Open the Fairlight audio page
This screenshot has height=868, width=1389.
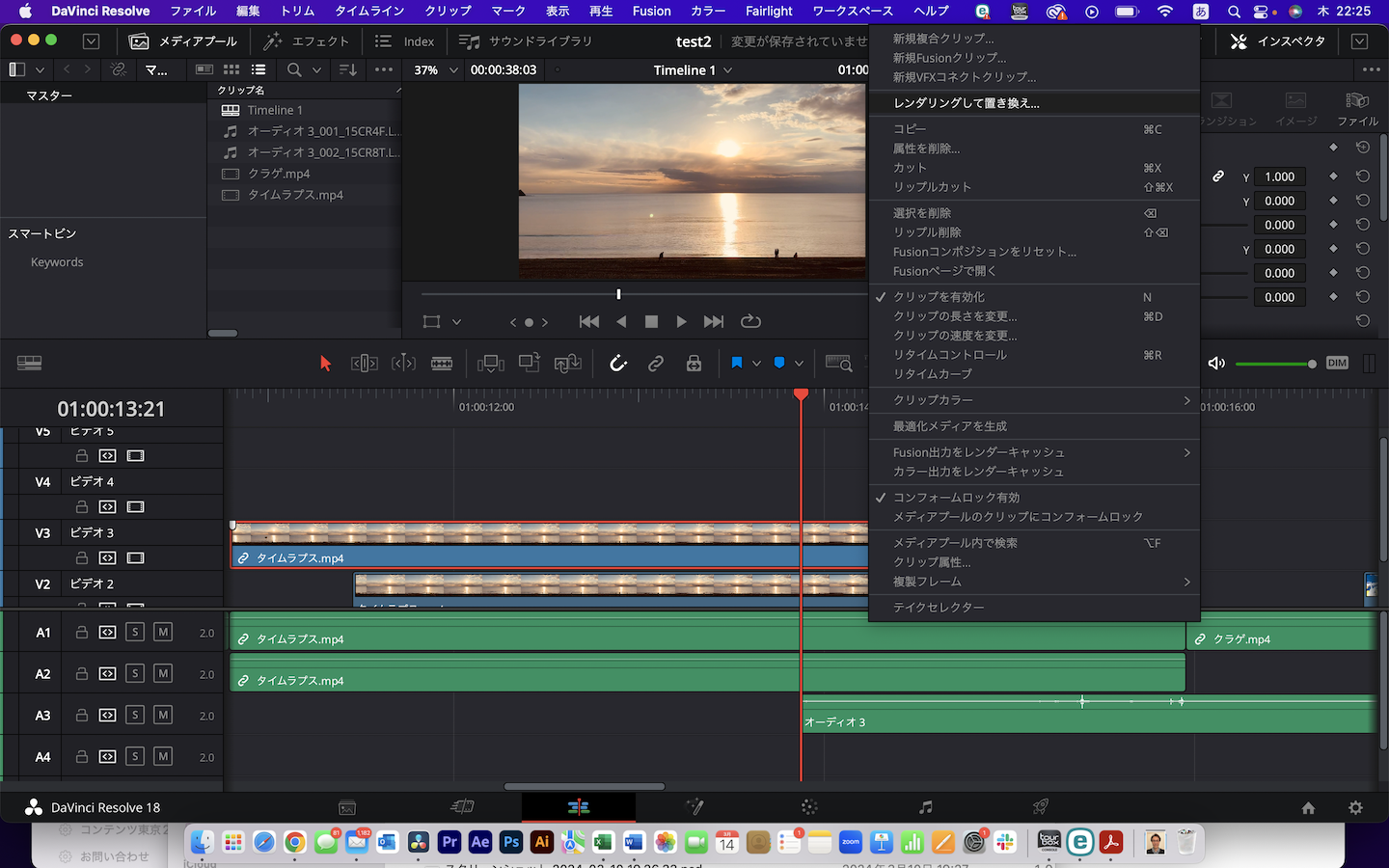click(x=925, y=807)
